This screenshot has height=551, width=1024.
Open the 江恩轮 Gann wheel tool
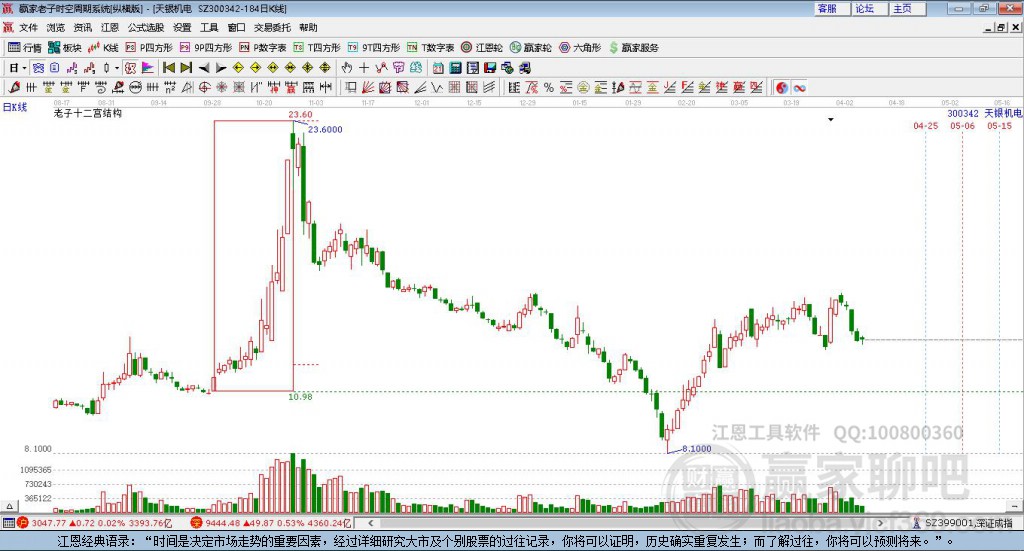tap(482, 48)
